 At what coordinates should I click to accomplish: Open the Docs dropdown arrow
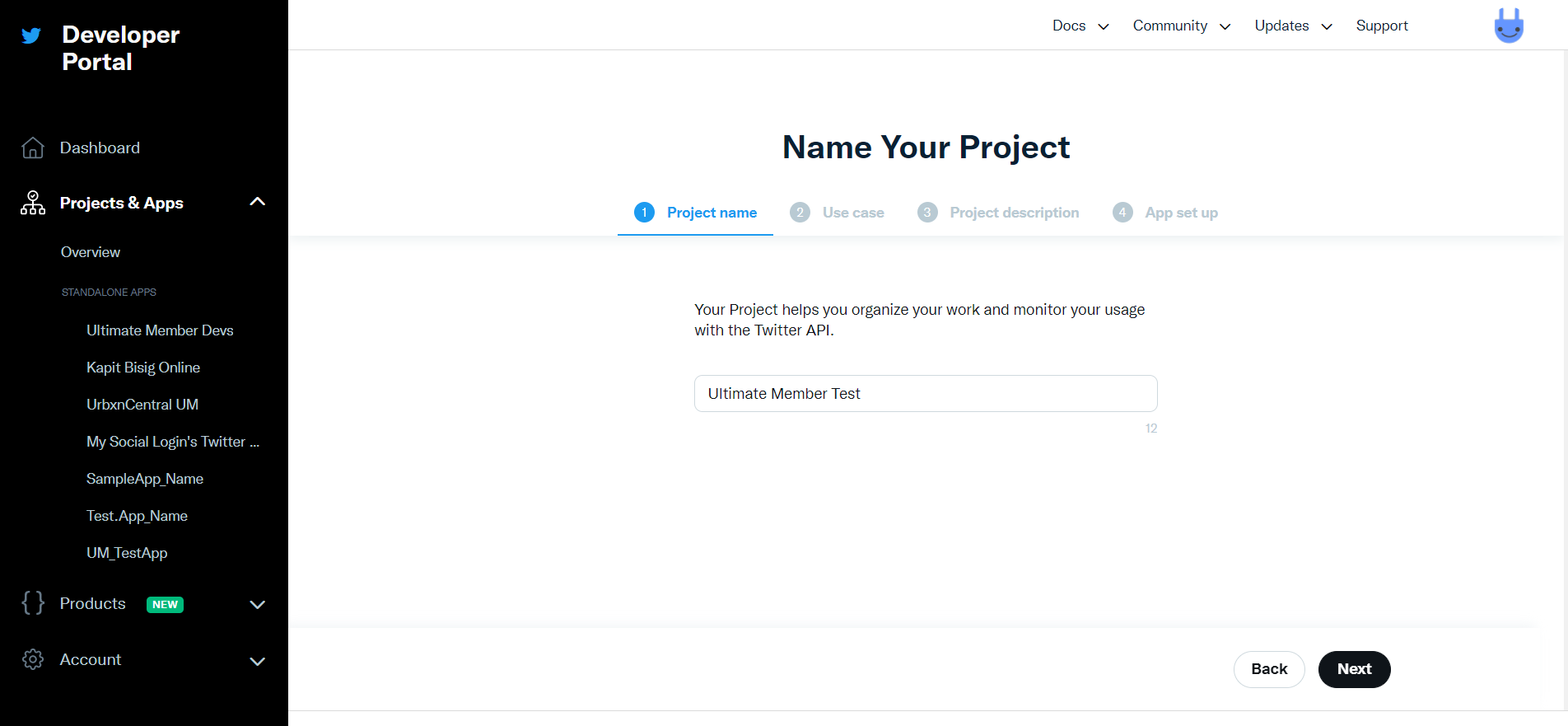point(1104,26)
